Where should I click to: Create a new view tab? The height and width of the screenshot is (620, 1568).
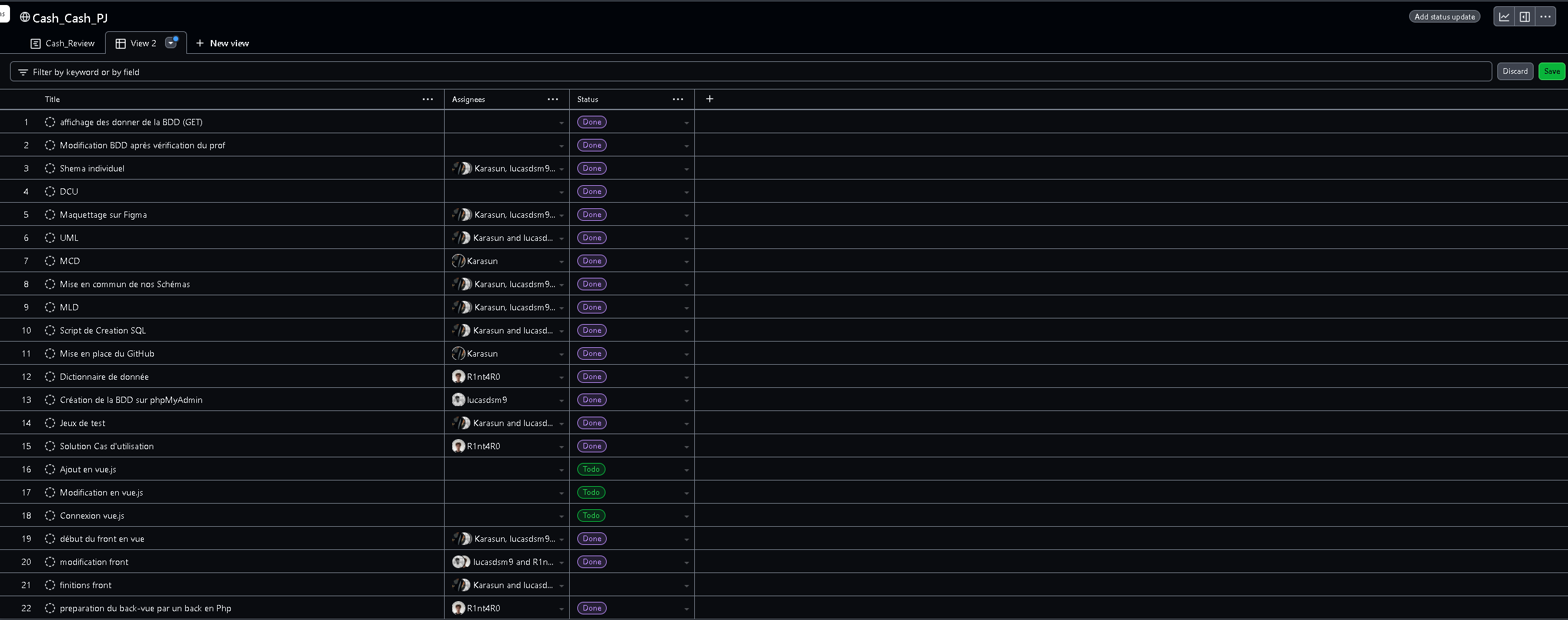[223, 43]
